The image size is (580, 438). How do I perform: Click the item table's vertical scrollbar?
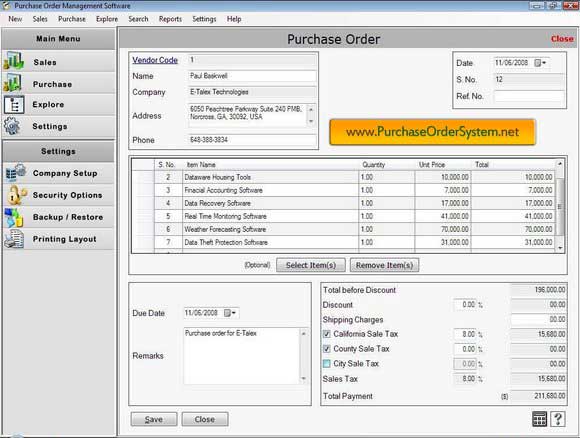click(x=560, y=206)
